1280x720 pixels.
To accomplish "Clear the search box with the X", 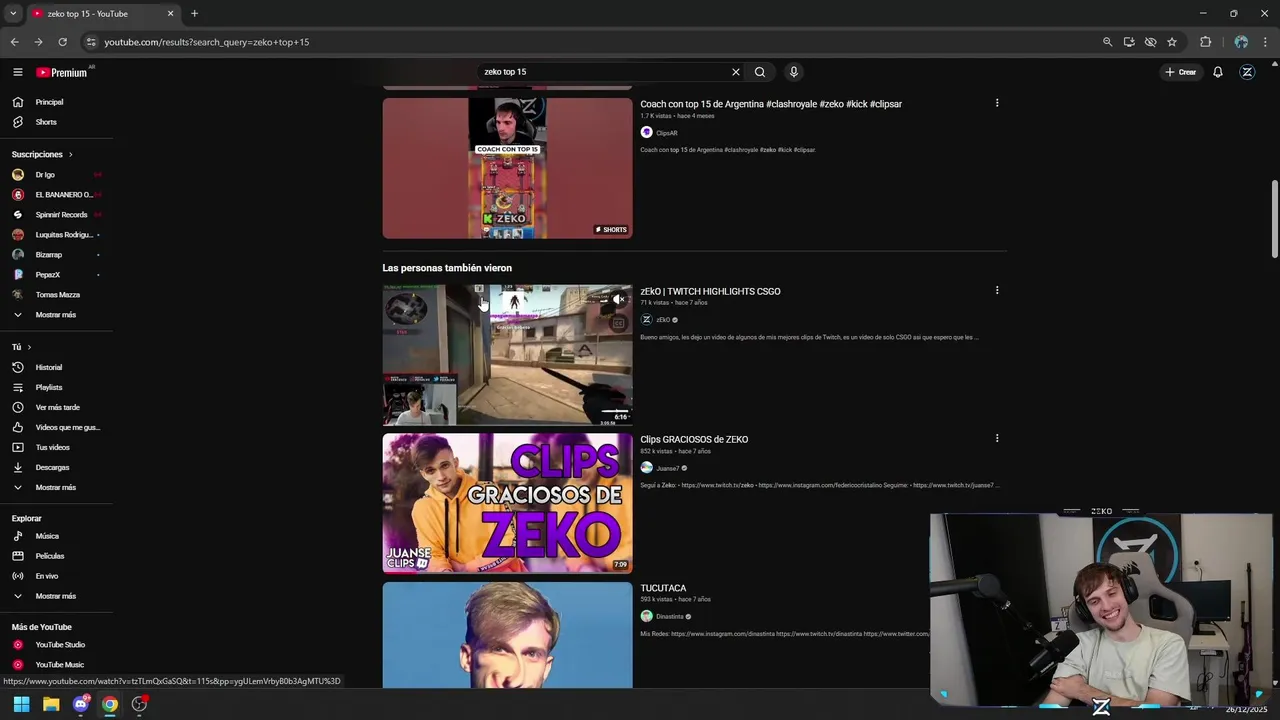I will tap(736, 72).
